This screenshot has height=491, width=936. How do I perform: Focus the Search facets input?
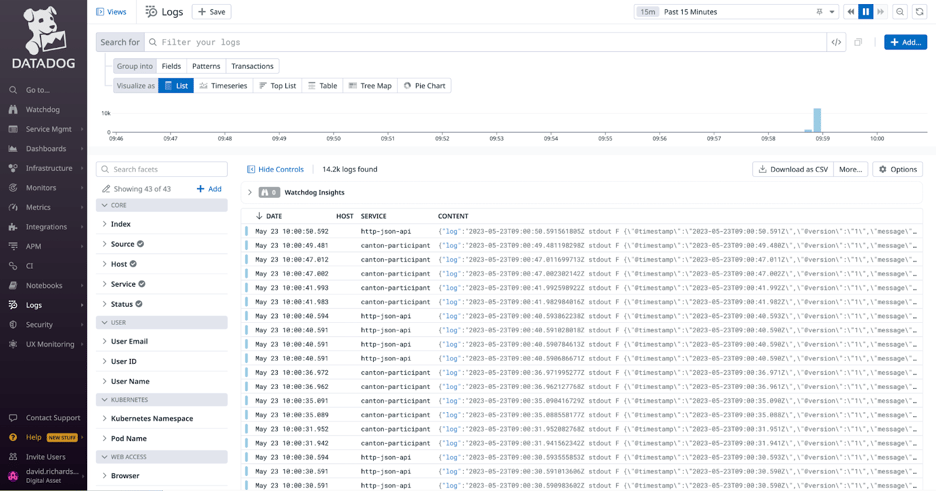(x=162, y=169)
